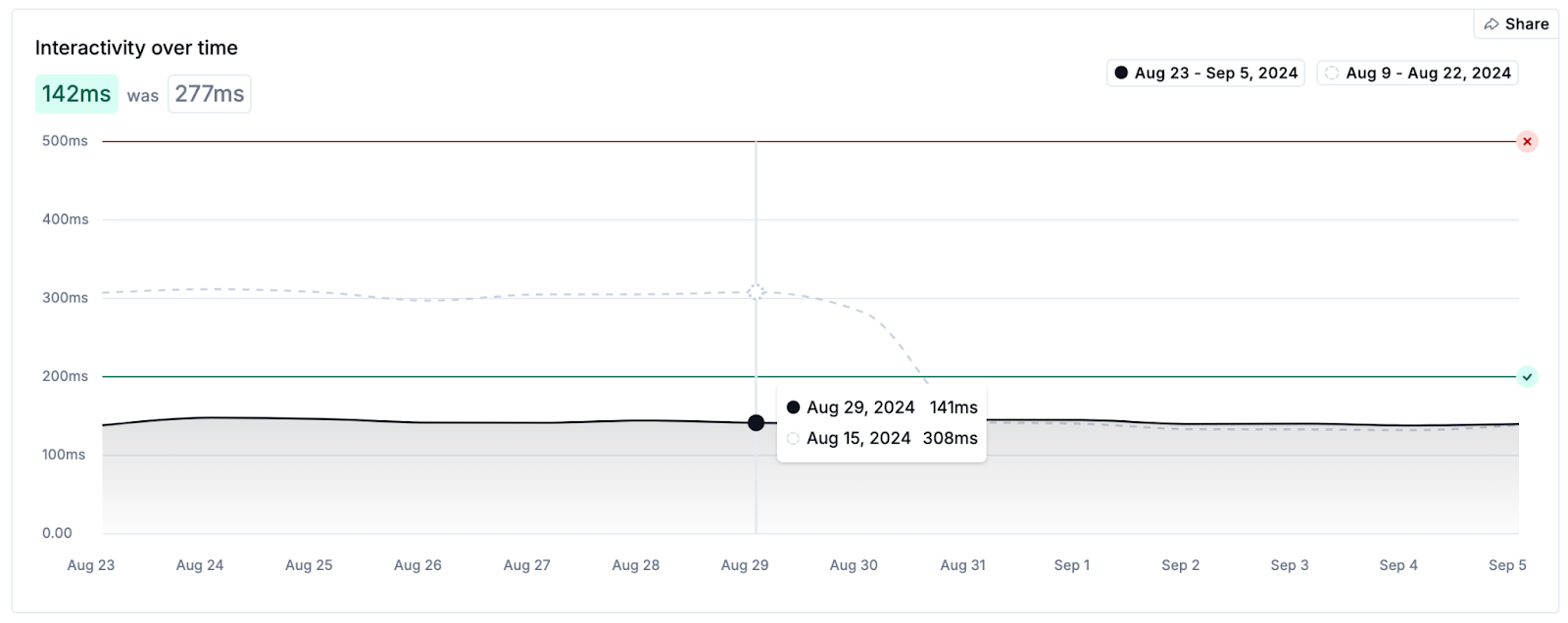Click the Aug 23 x-axis label
The height and width of the screenshot is (623, 1568).
click(91, 565)
